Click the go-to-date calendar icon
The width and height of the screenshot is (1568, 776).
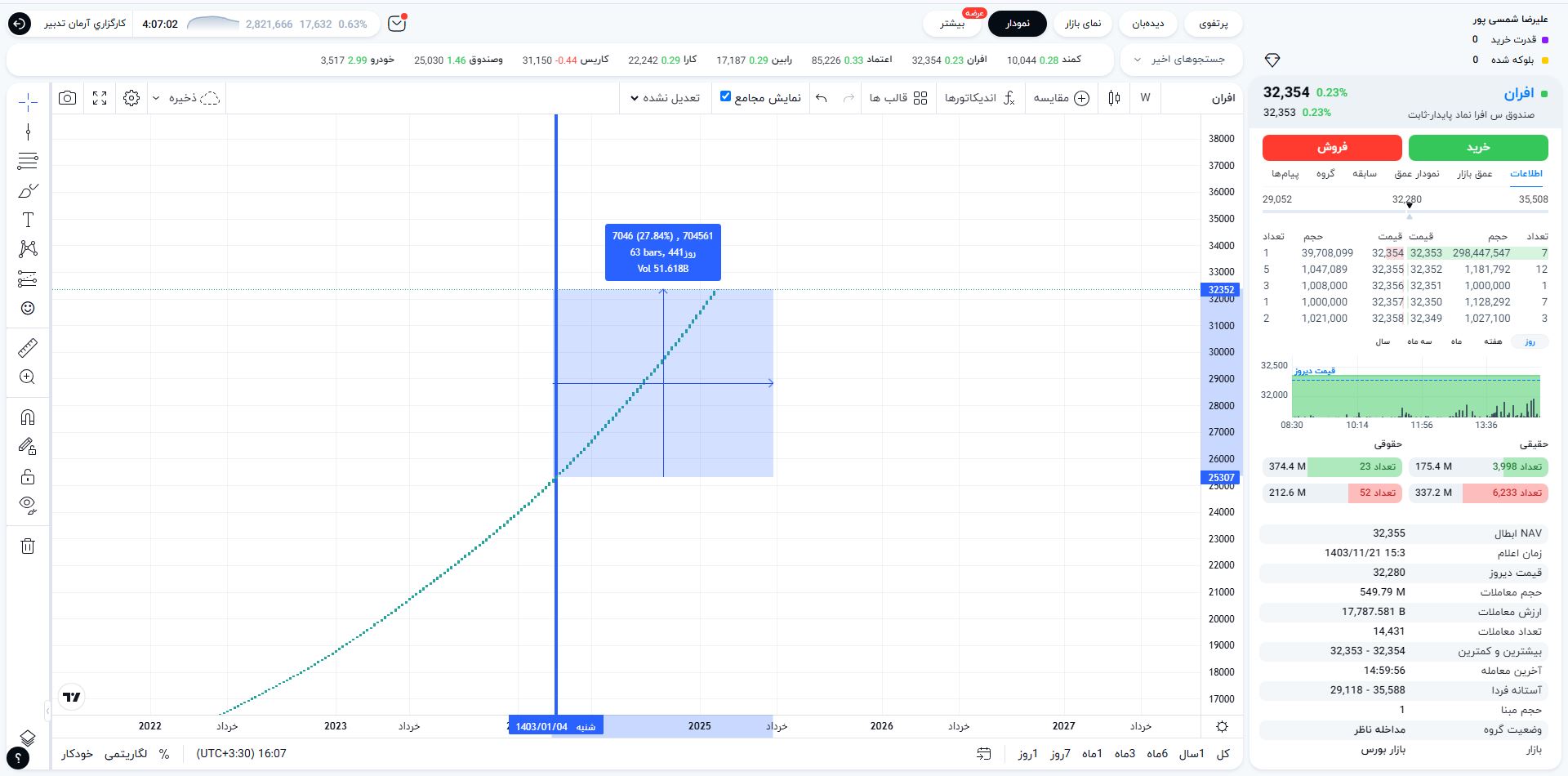984,753
